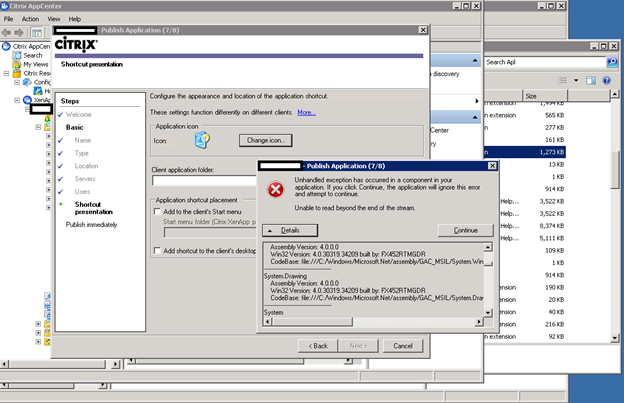Click the Welcome step in Steps list
This screenshot has width=624, height=403.
(x=78, y=115)
